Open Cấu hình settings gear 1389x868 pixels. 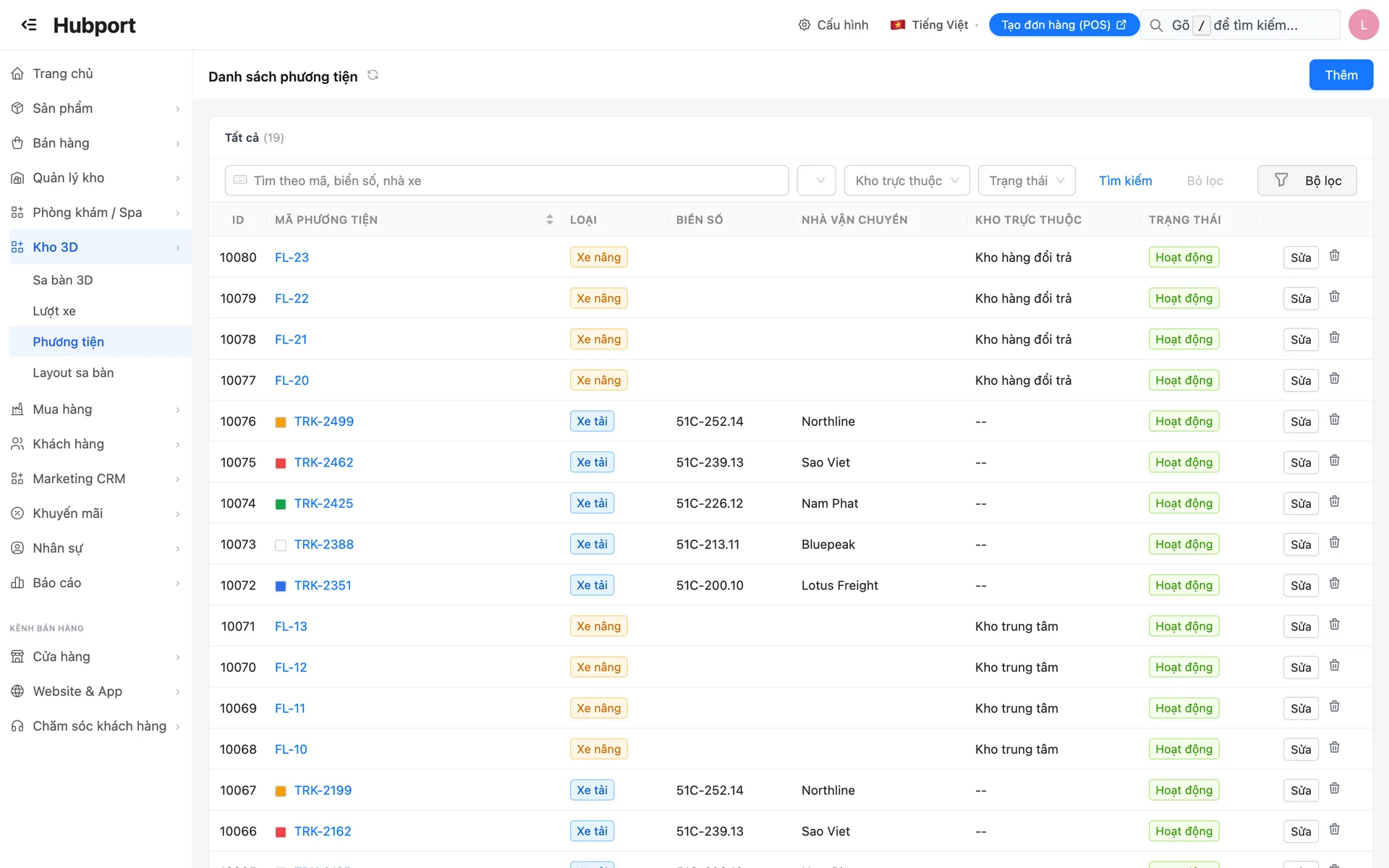coord(804,25)
